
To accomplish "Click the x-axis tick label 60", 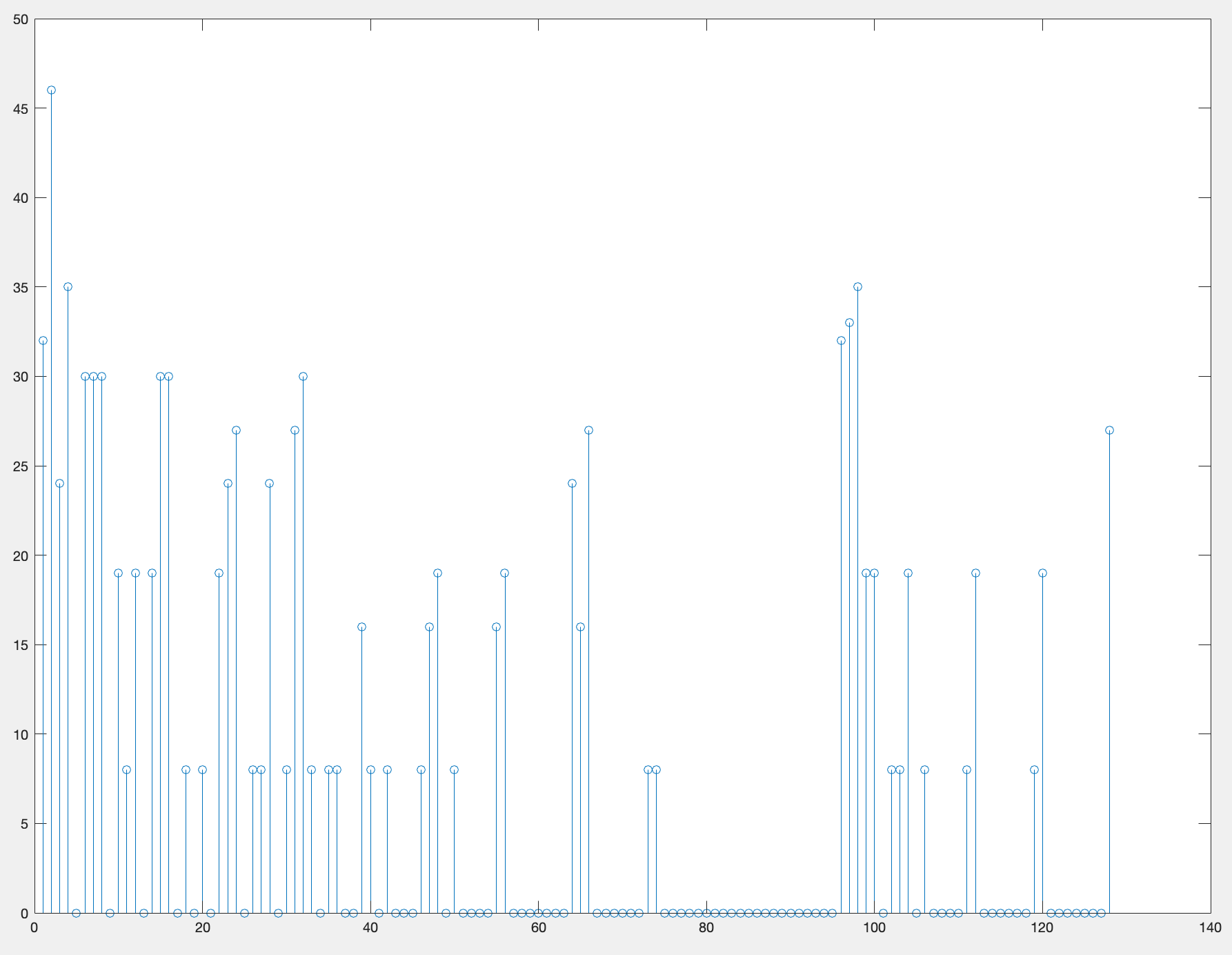I will click(539, 928).
